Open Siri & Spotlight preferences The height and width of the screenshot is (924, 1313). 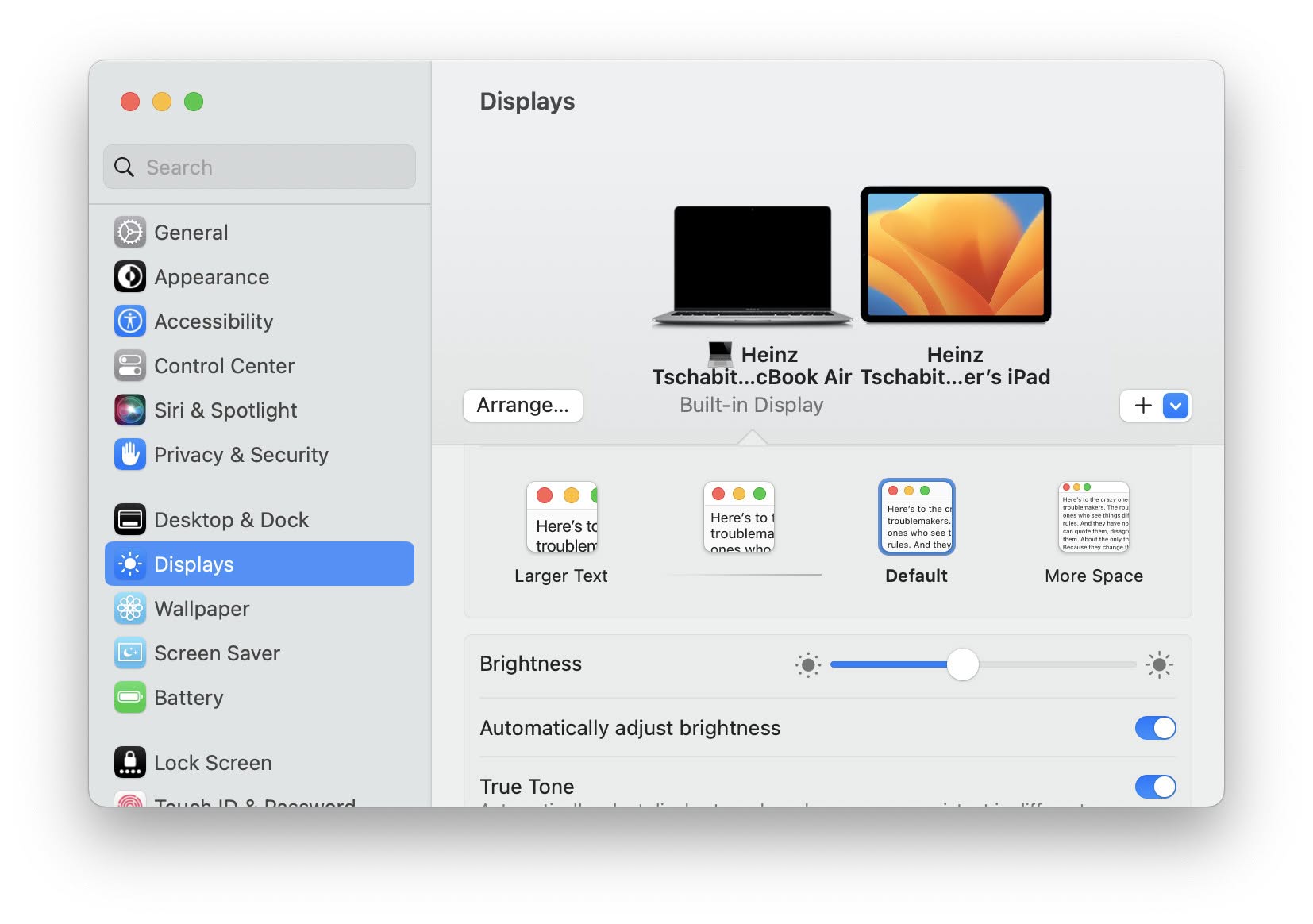pos(260,410)
